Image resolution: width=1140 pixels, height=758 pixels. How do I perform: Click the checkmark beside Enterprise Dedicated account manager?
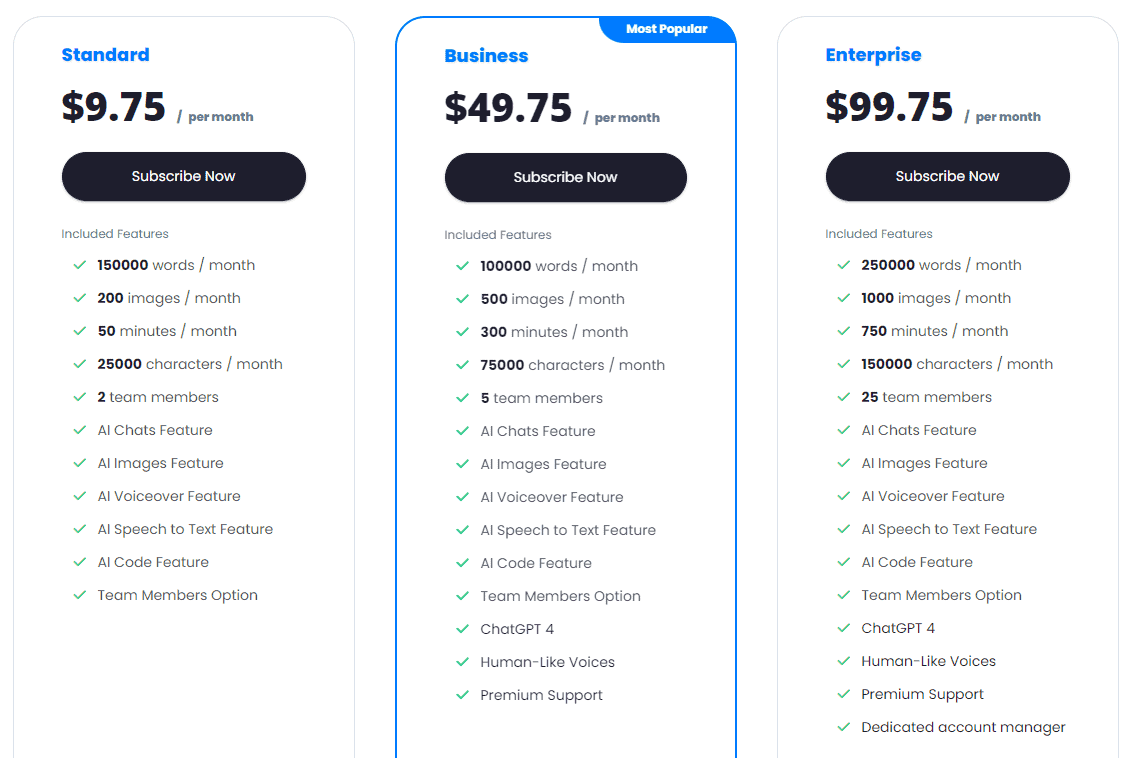[x=843, y=727]
